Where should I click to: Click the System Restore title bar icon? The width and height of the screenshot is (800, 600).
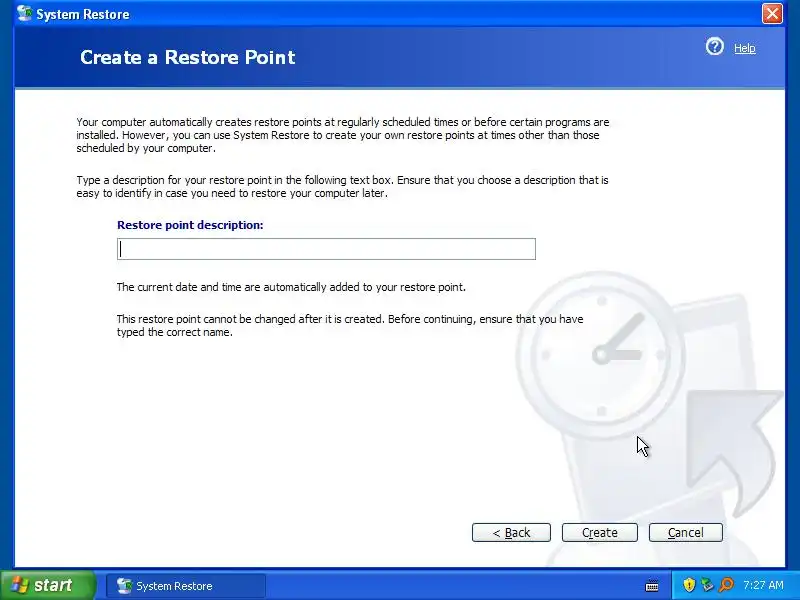coord(24,13)
